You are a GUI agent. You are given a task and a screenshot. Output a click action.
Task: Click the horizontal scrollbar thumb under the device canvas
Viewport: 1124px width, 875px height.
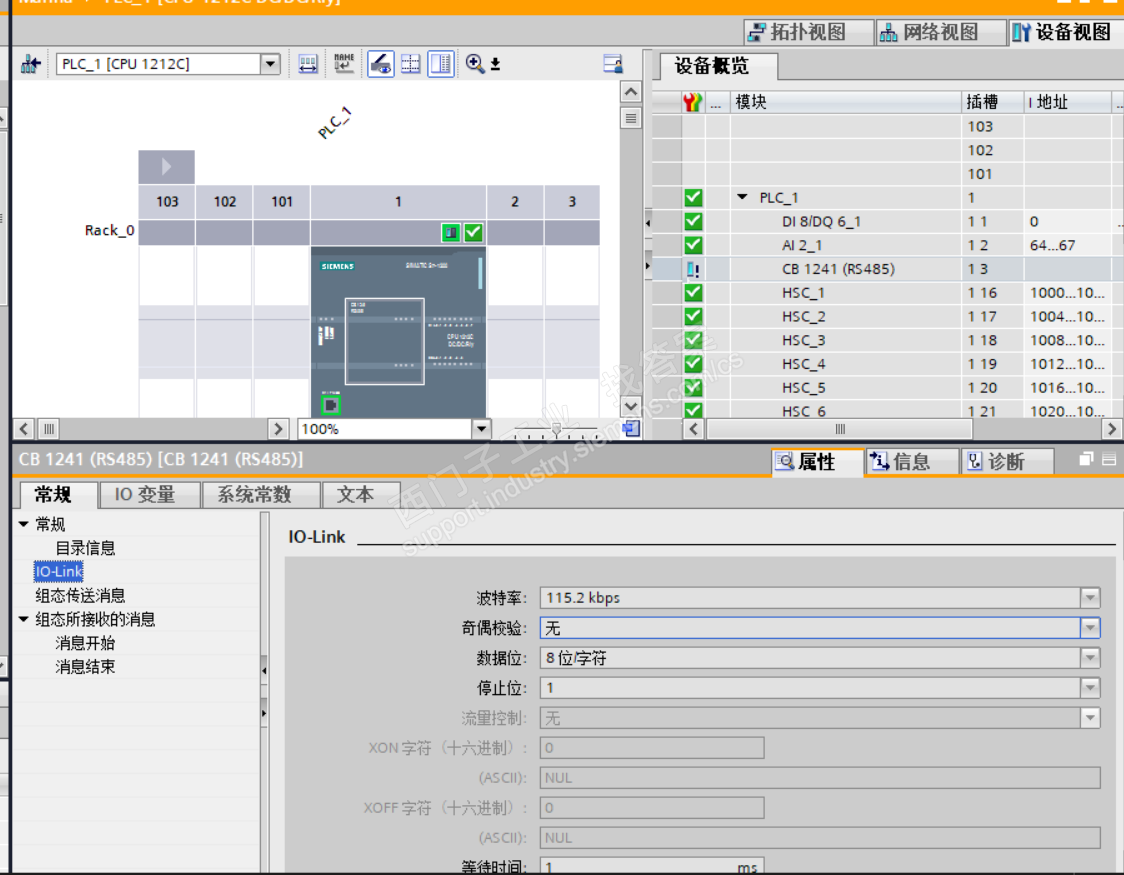coord(49,429)
